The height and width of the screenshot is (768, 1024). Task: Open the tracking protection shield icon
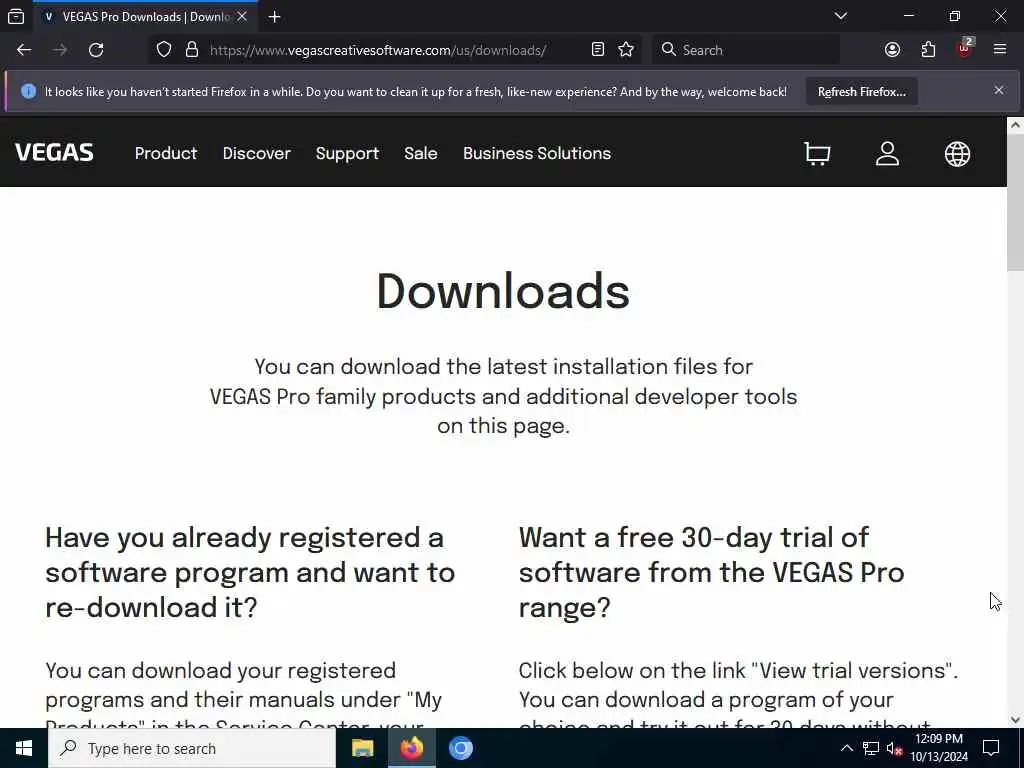point(164,50)
